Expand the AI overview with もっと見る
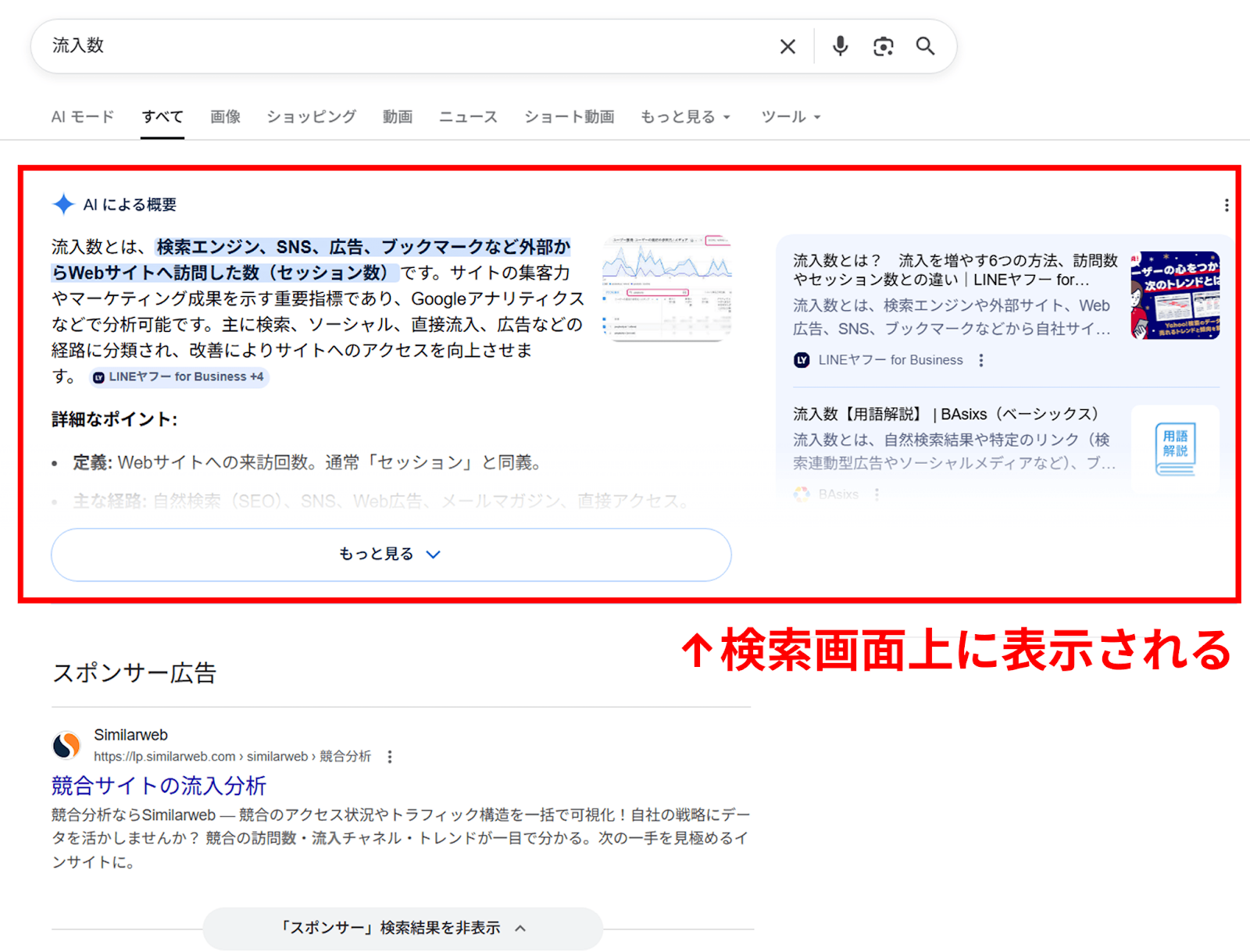 pyautogui.click(x=391, y=554)
